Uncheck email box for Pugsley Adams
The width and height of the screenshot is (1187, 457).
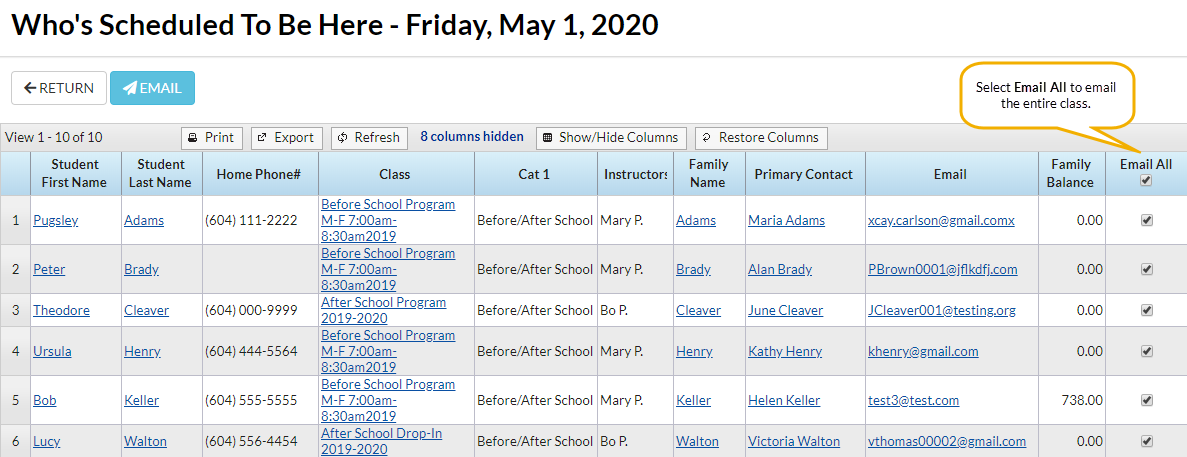(1146, 220)
